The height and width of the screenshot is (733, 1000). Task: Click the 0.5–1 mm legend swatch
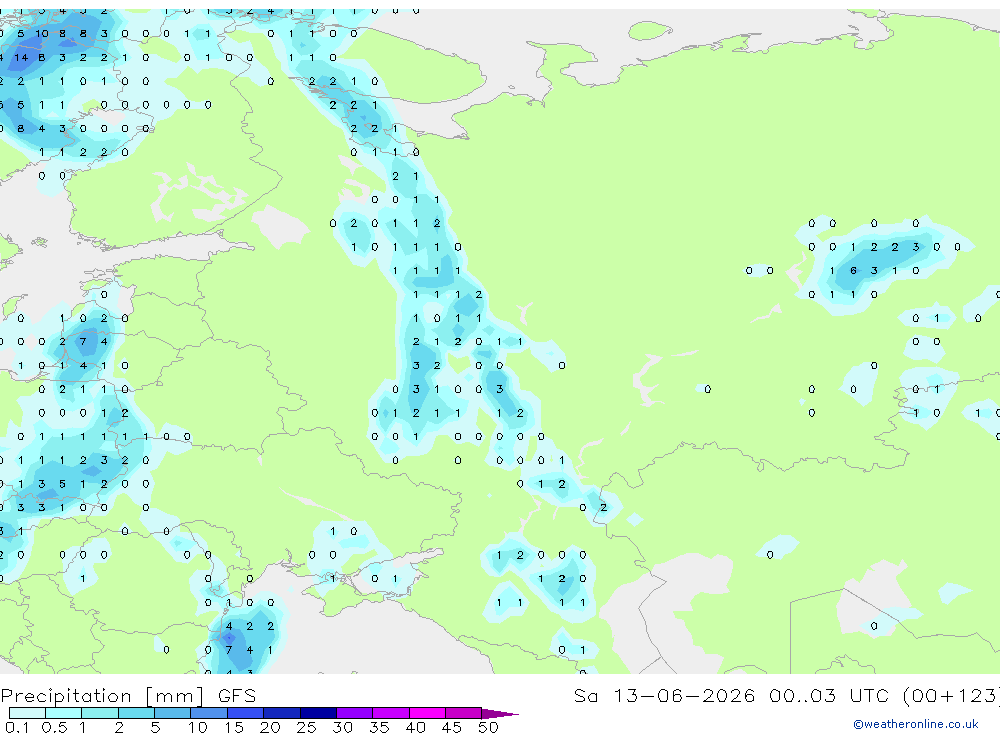click(x=63, y=713)
